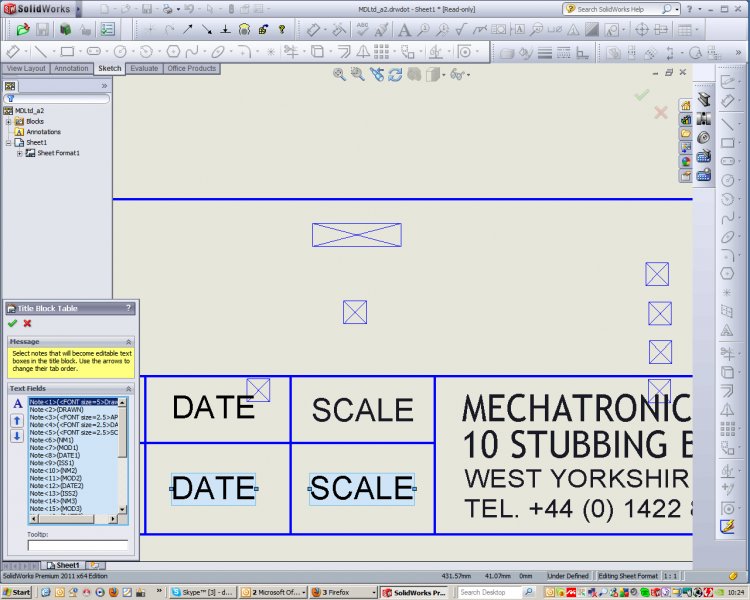The height and width of the screenshot is (600, 750).
Task: Select the Ellipse sketch tool
Action: coord(218,51)
